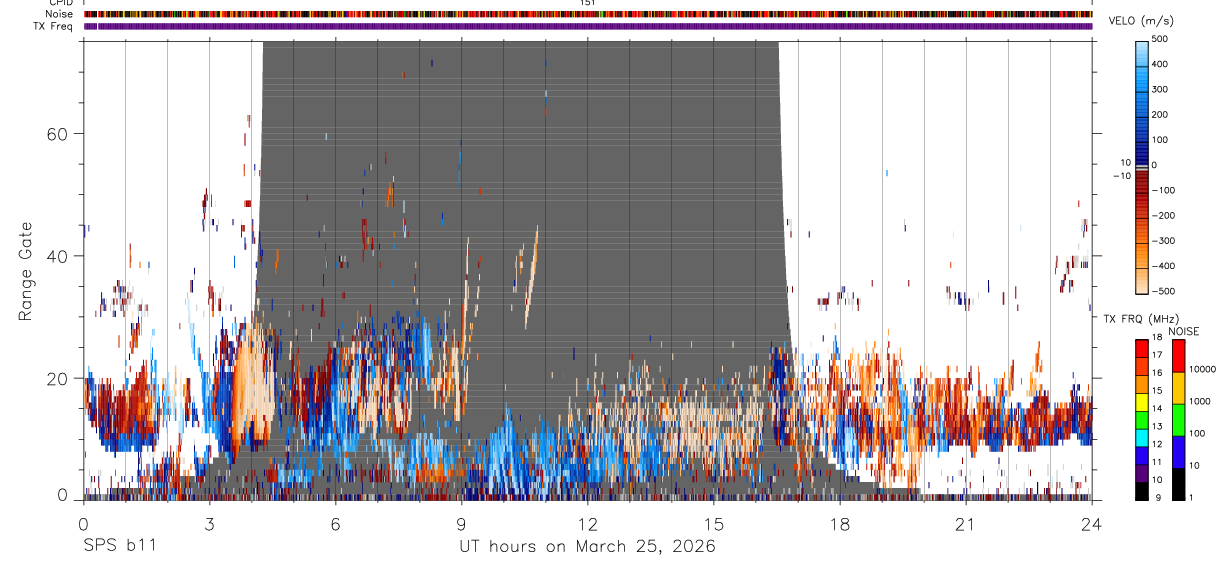Click the 10000 label in noise legend
The image size is (1228, 567).
(x=1205, y=370)
